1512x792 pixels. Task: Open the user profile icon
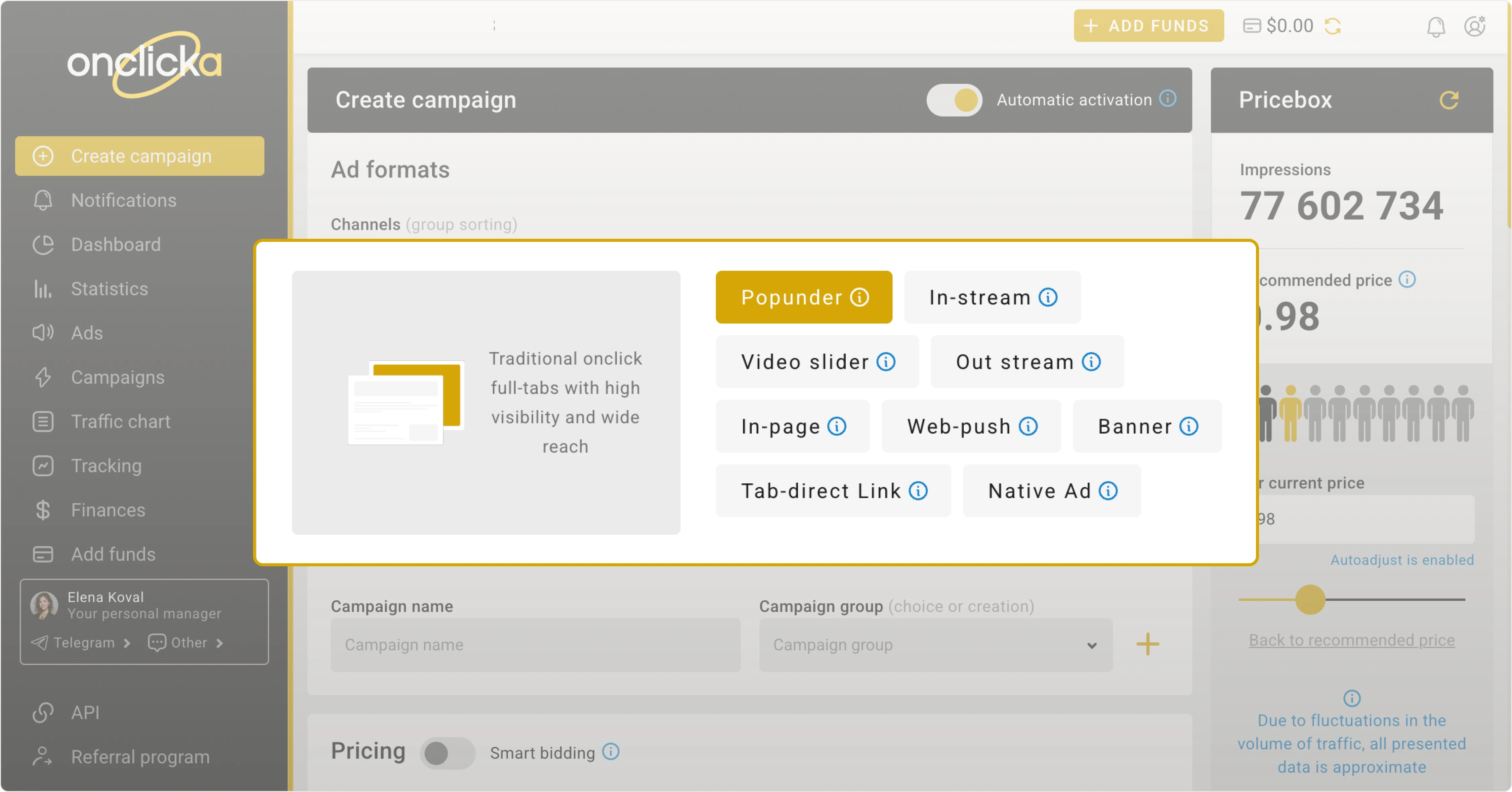tap(1474, 27)
